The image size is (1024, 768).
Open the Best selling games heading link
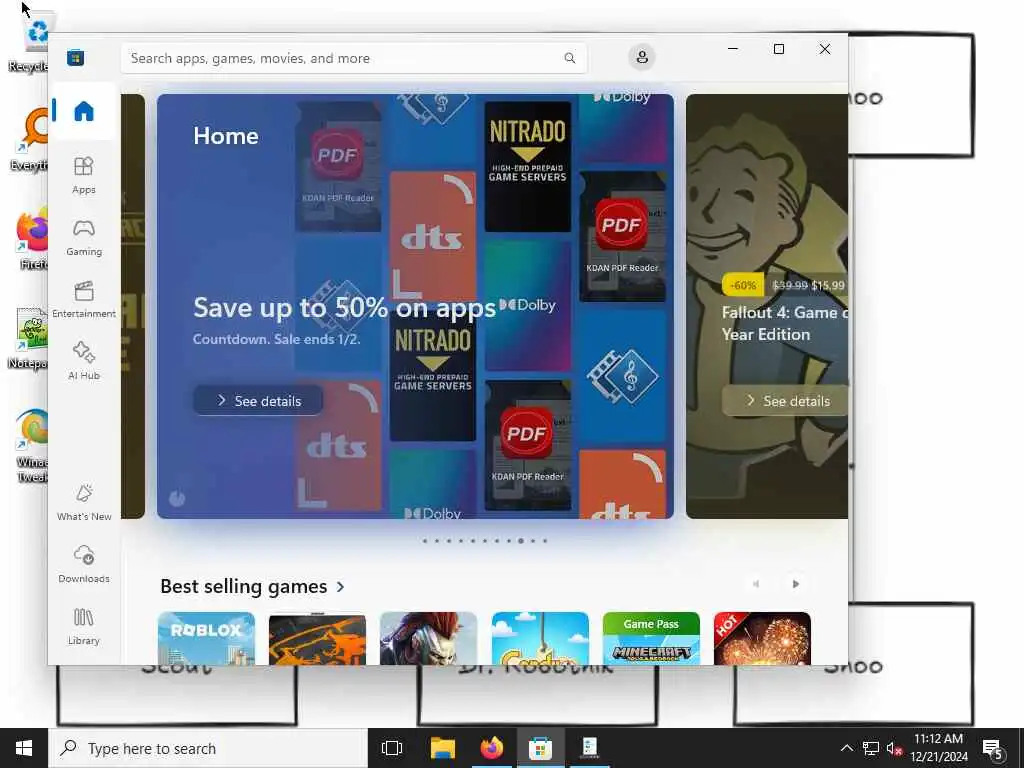[x=244, y=586]
